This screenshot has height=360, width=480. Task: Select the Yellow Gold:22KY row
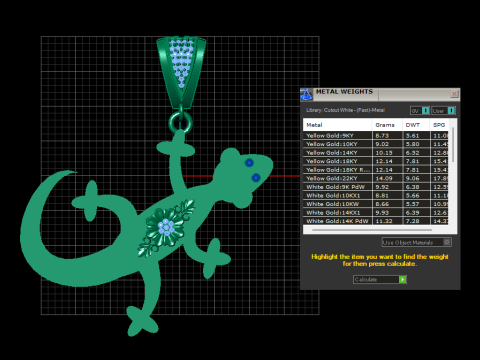pyautogui.click(x=376, y=178)
